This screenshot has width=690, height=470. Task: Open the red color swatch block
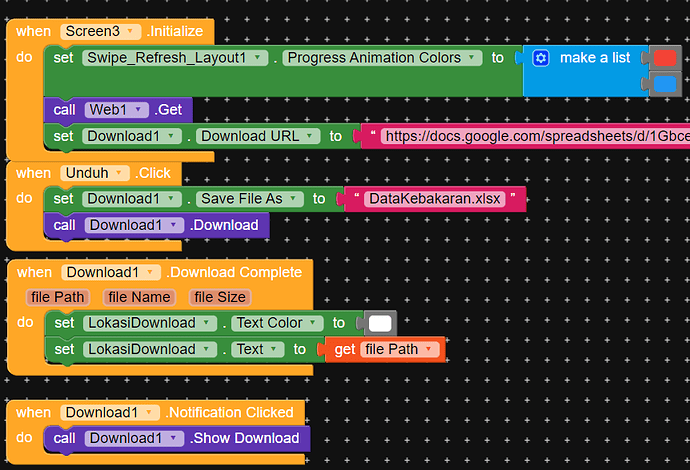(x=664, y=58)
